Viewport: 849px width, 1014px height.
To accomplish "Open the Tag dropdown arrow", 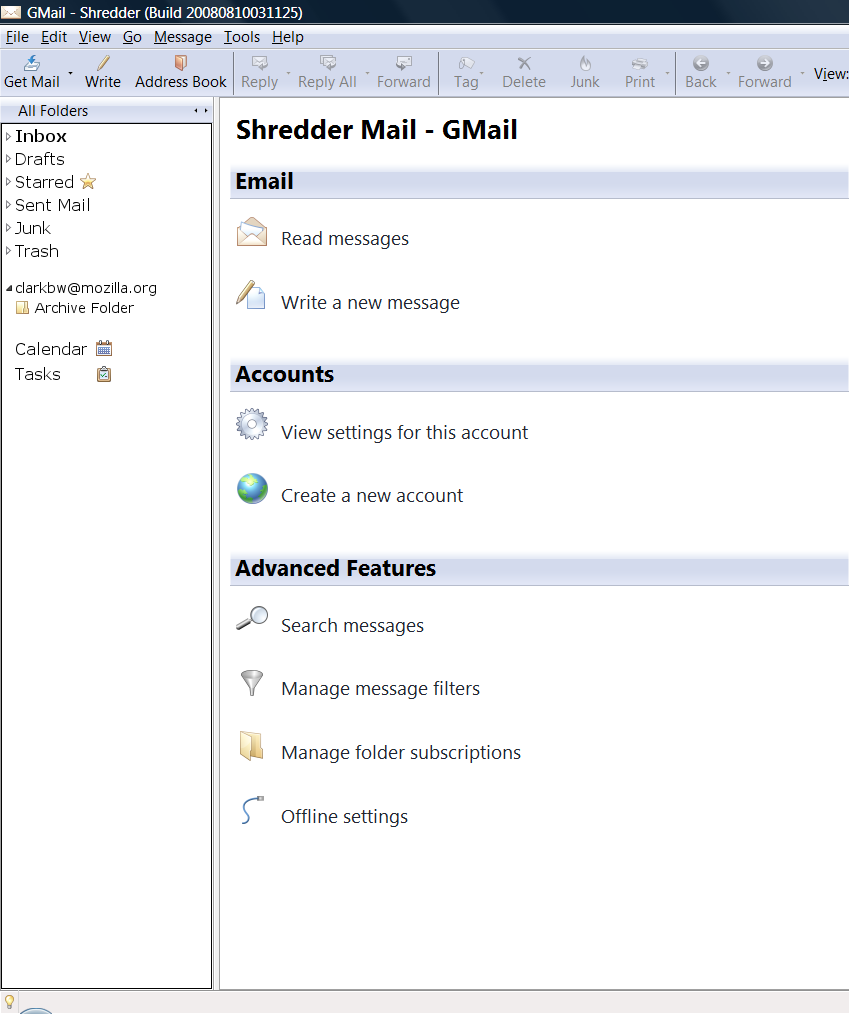I will click(x=482, y=72).
